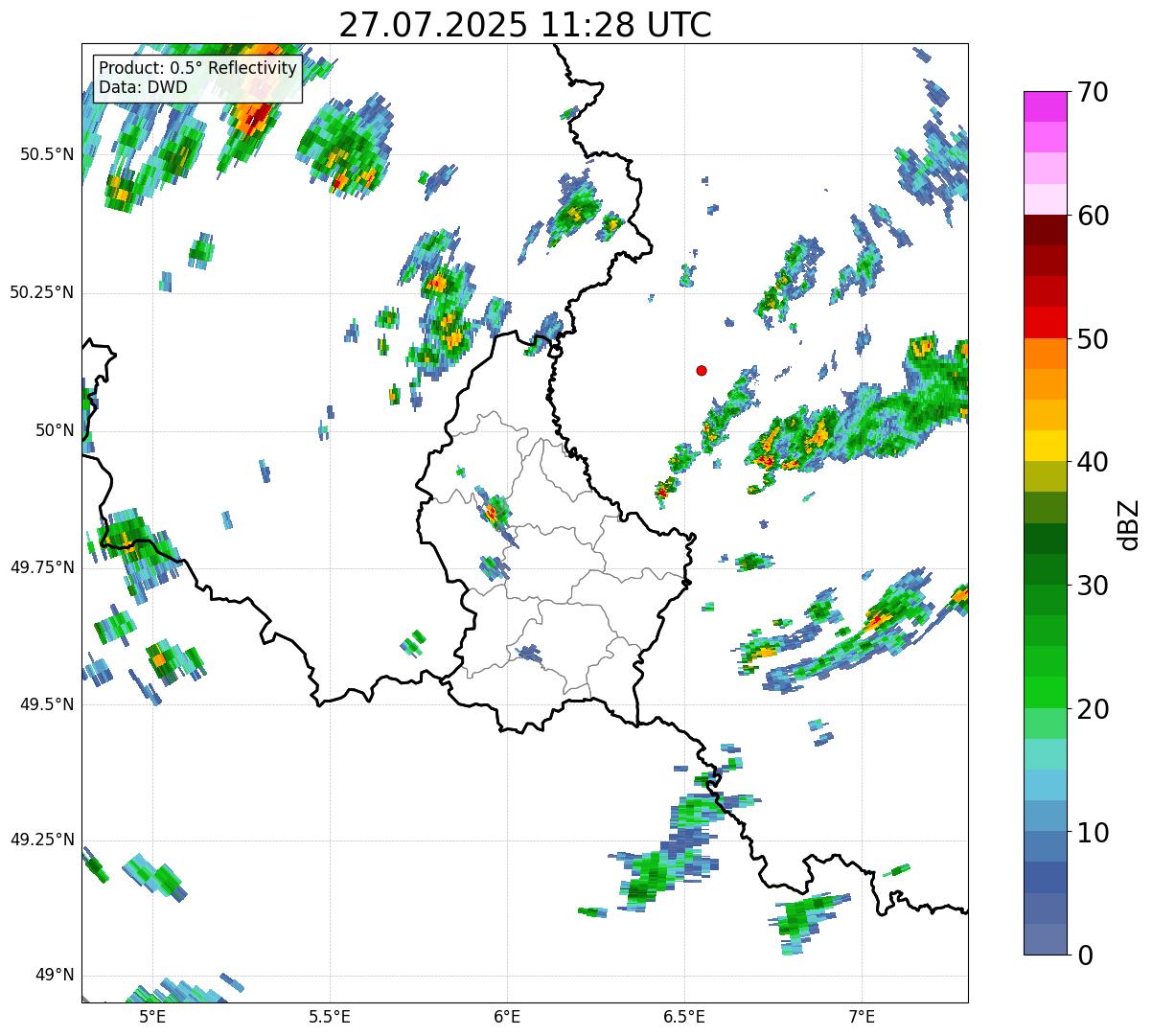Click the "6°E" longitude label
Screen dimensions: 1152x1036
(507, 1017)
